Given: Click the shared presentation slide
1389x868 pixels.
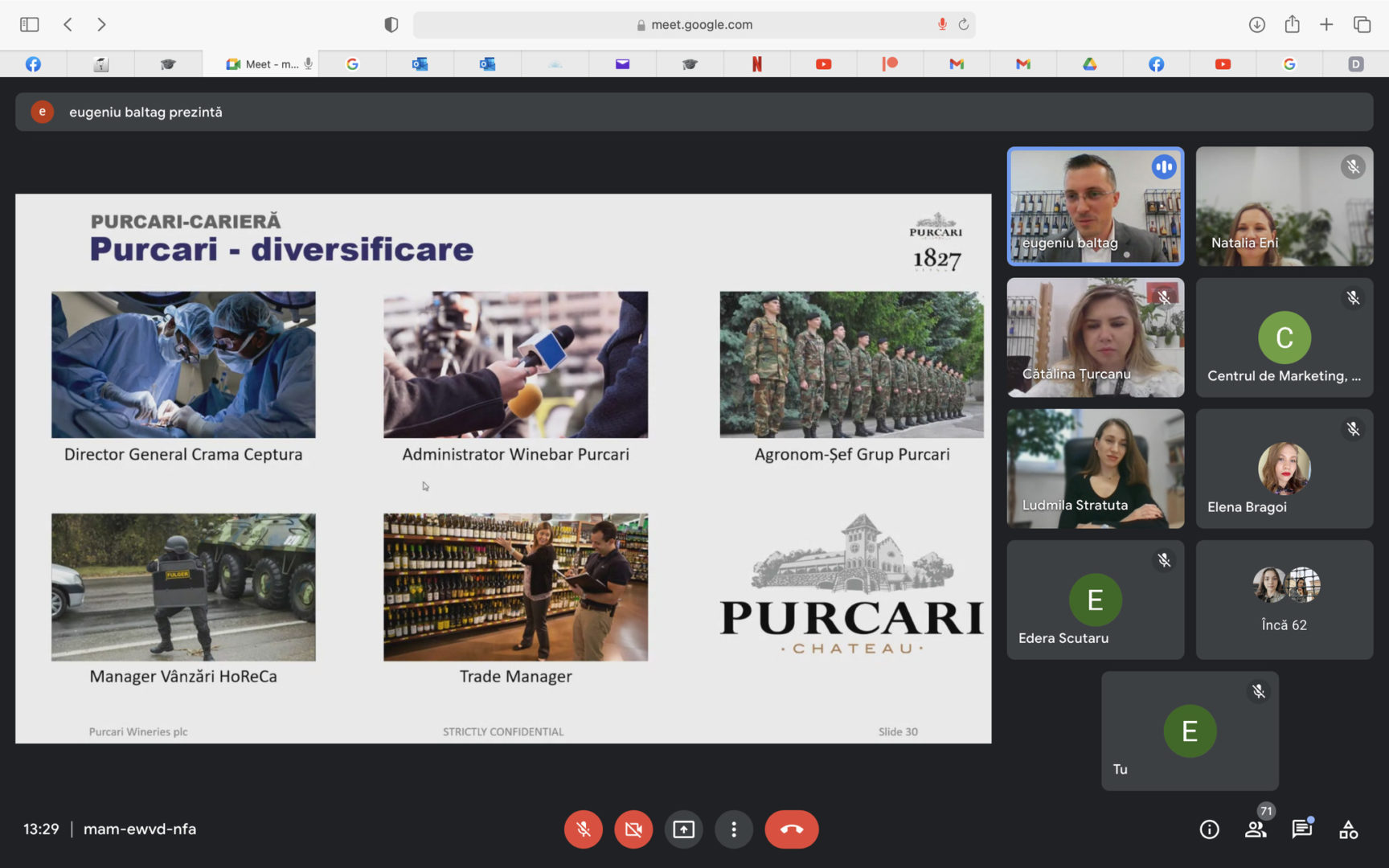Looking at the screenshot, I should pyautogui.click(x=503, y=468).
